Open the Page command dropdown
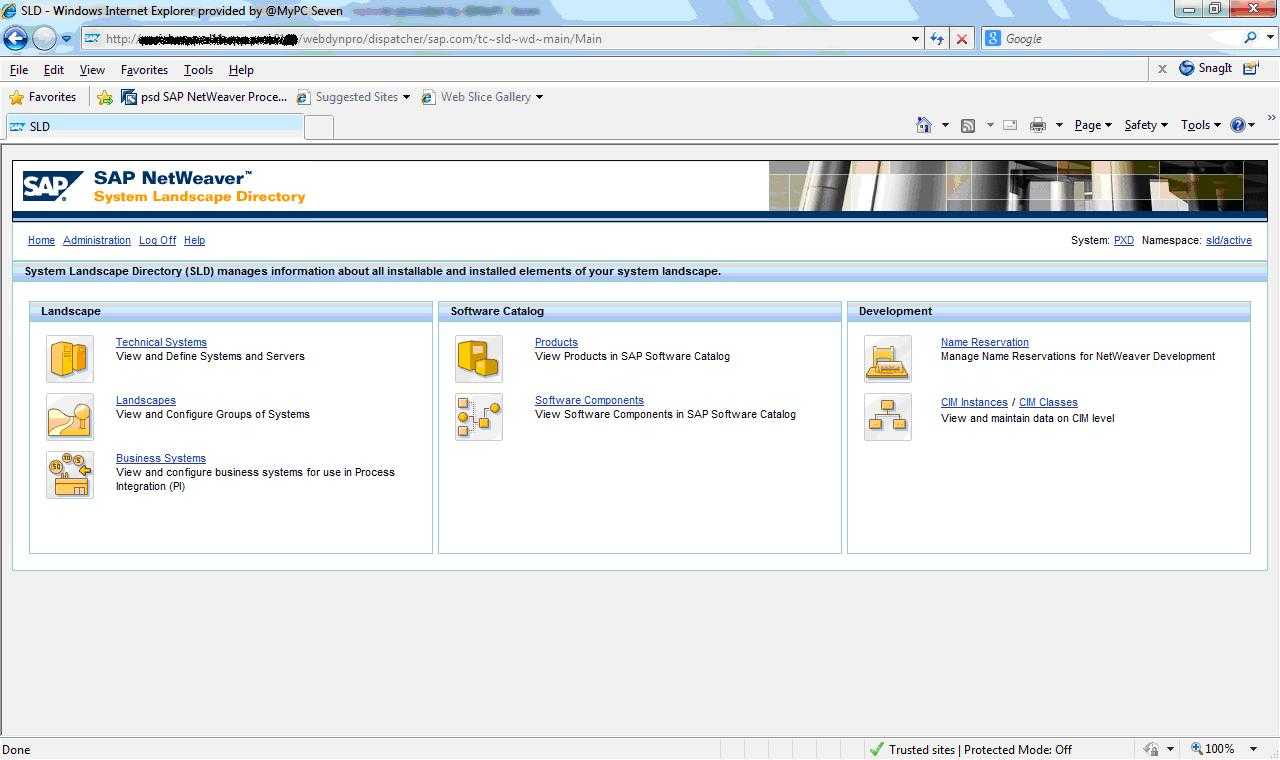1280x760 pixels. pyautogui.click(x=1093, y=125)
